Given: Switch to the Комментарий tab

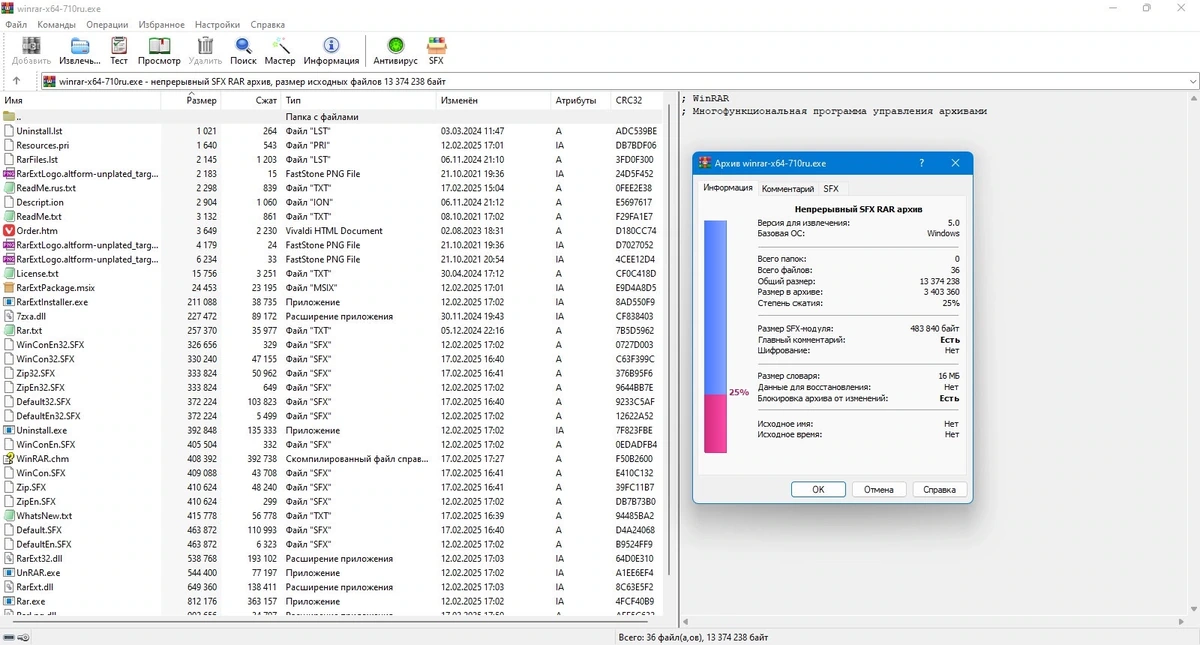Looking at the screenshot, I should tap(788, 189).
